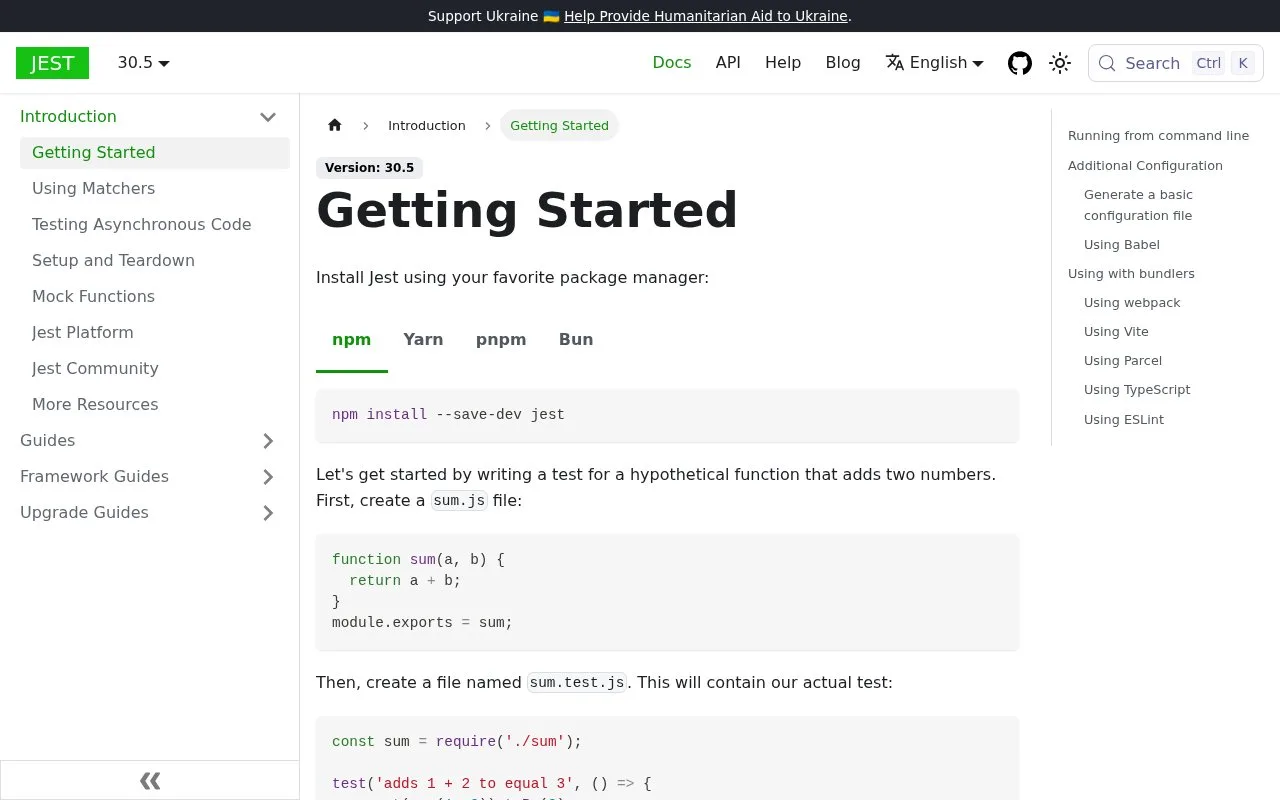This screenshot has height=800, width=1280.
Task: Switch to the Yarn tab
Action: [423, 340]
